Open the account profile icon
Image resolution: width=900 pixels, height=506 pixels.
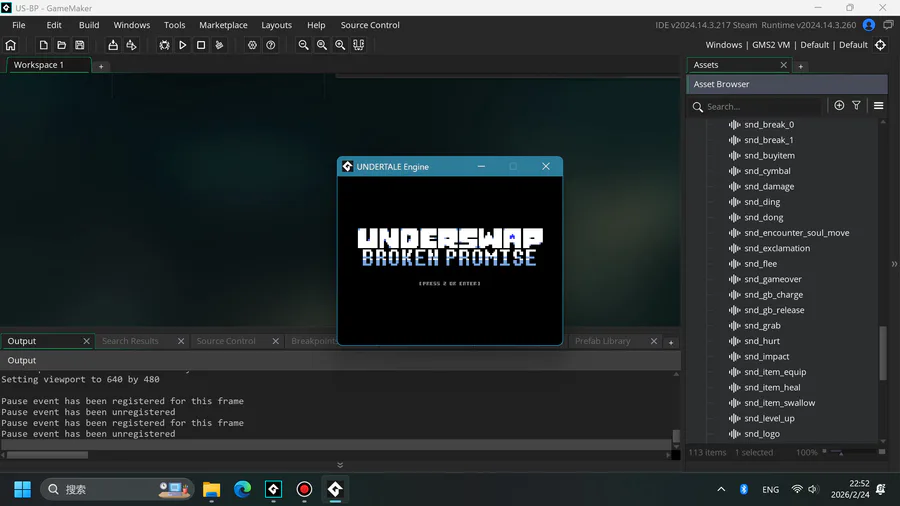tap(868, 25)
